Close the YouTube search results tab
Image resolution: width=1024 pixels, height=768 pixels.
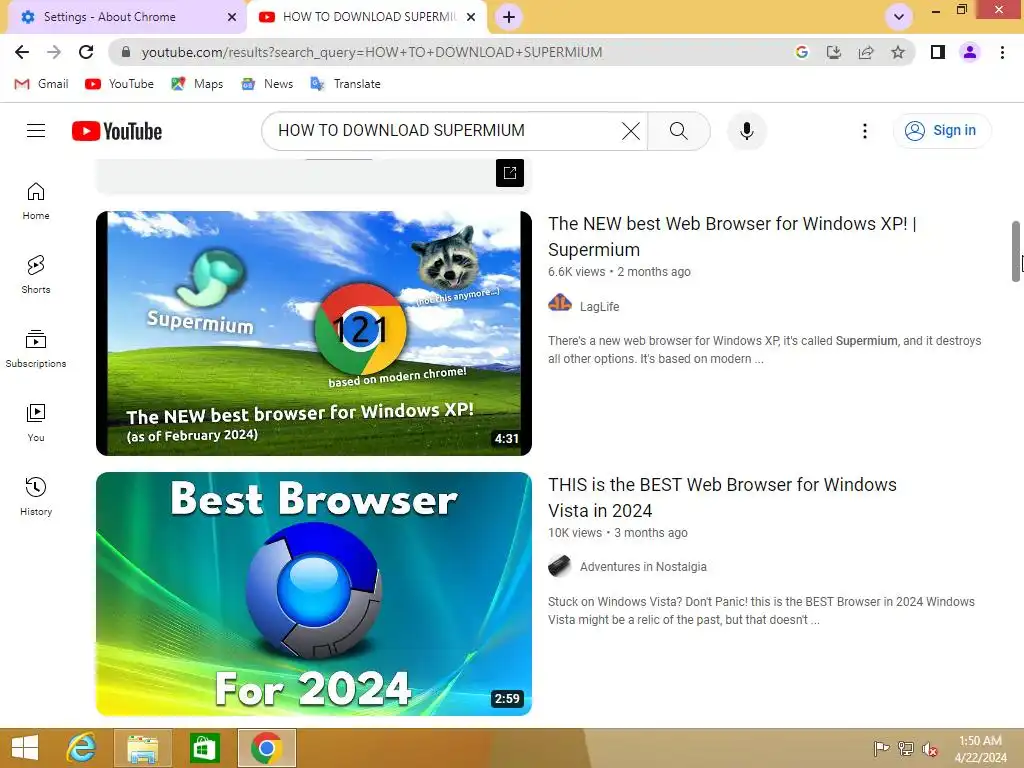(x=471, y=17)
